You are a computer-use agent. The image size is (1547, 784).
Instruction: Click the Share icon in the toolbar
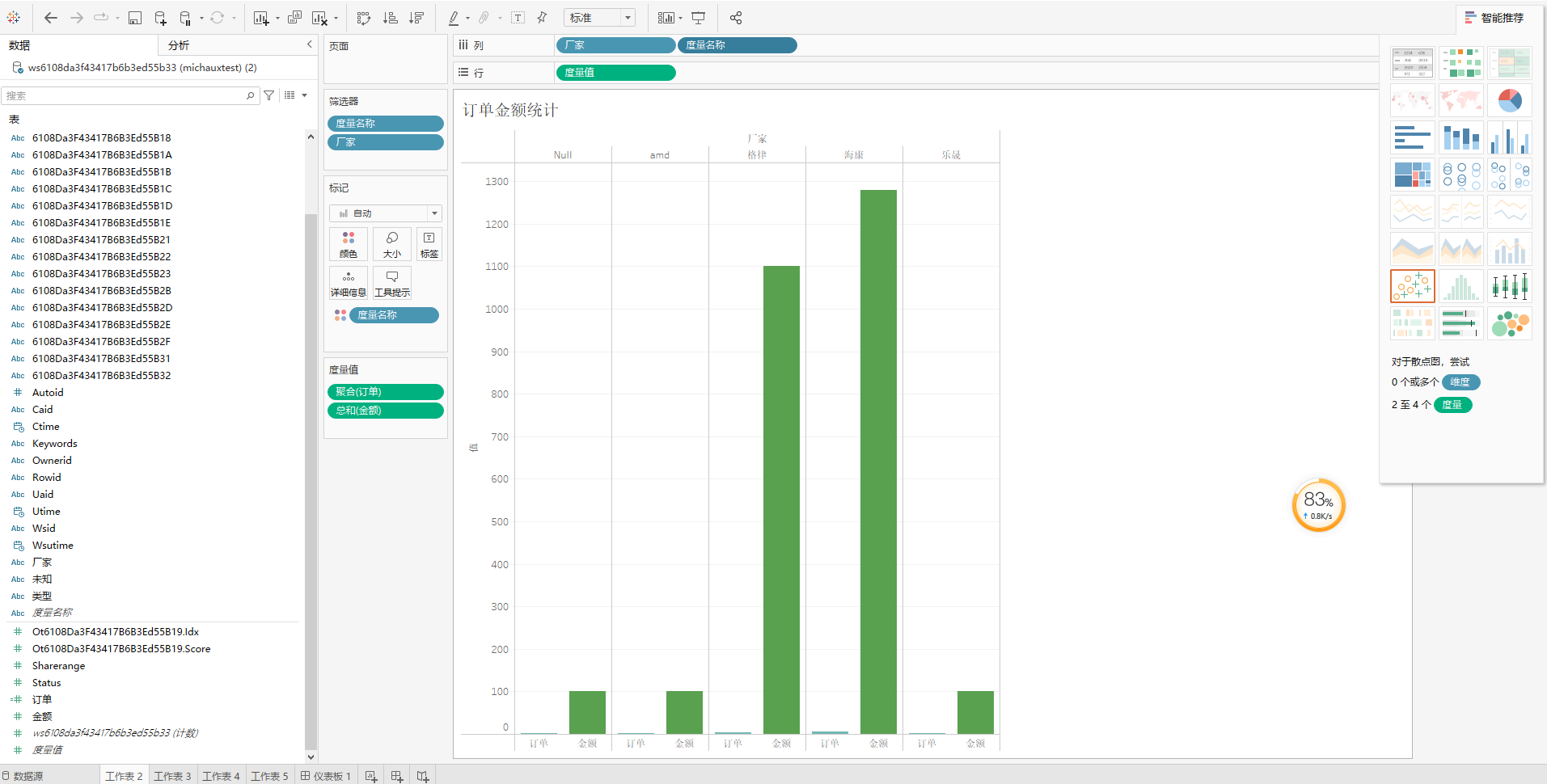click(x=735, y=18)
